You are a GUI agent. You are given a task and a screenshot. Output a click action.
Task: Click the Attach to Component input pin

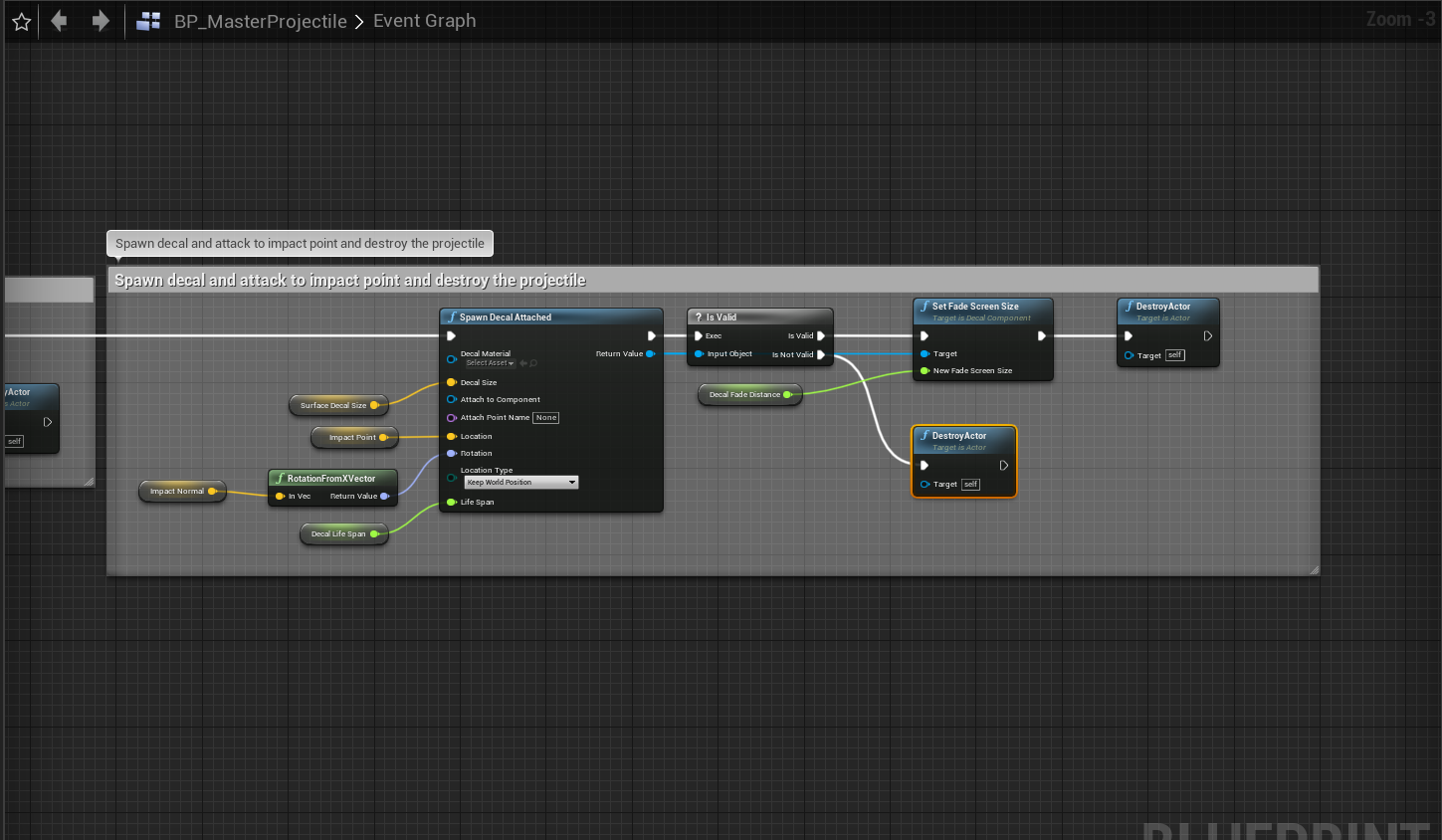[452, 399]
